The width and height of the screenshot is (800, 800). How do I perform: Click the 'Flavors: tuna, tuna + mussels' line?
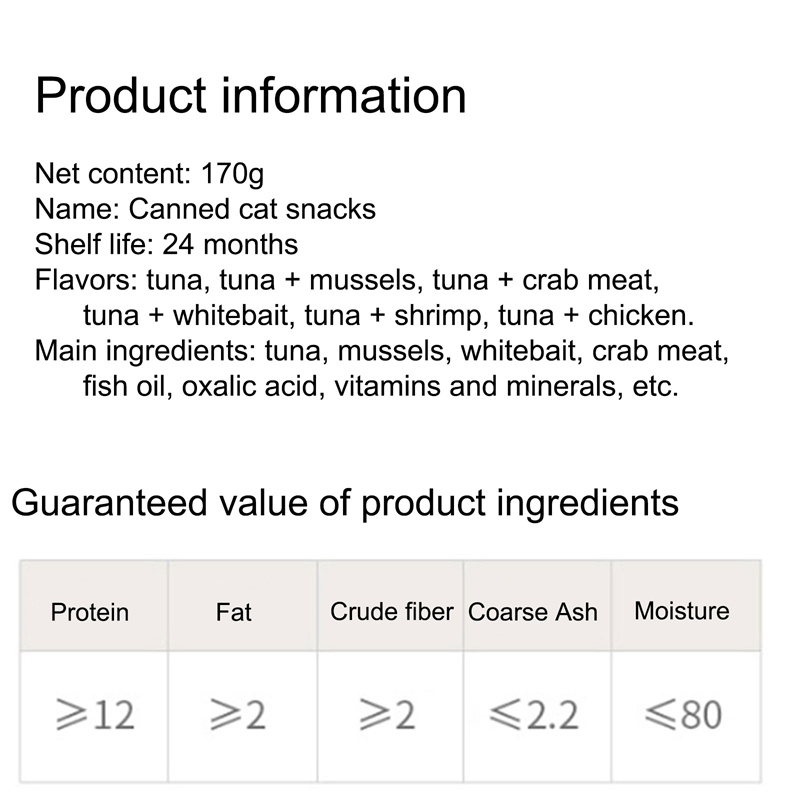[346, 280]
